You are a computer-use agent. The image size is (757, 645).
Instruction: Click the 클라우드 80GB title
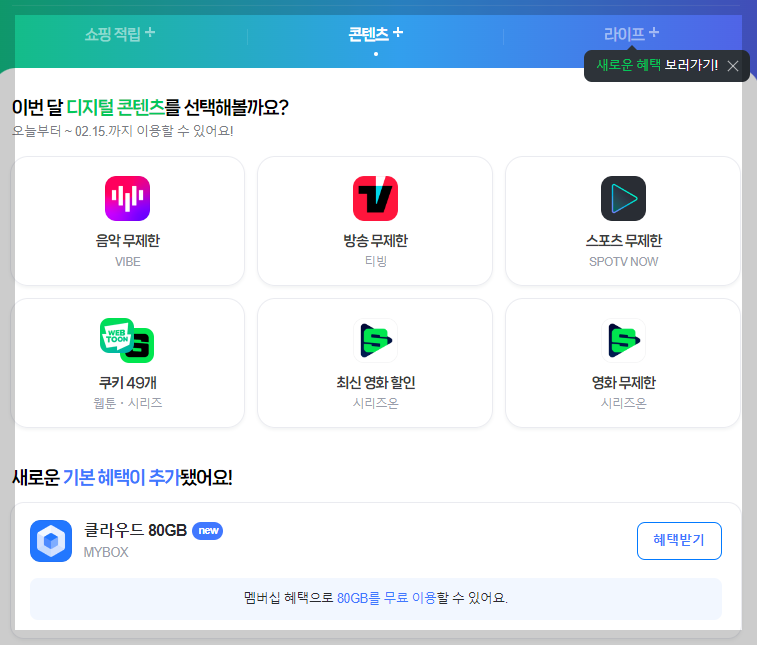click(136, 530)
